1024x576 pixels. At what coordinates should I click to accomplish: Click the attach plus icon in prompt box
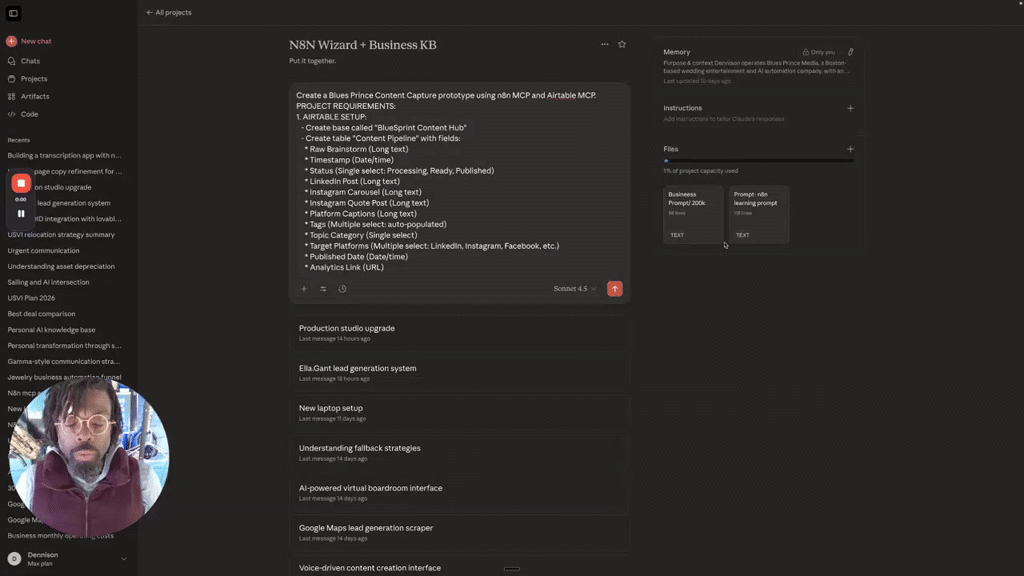[304, 289]
